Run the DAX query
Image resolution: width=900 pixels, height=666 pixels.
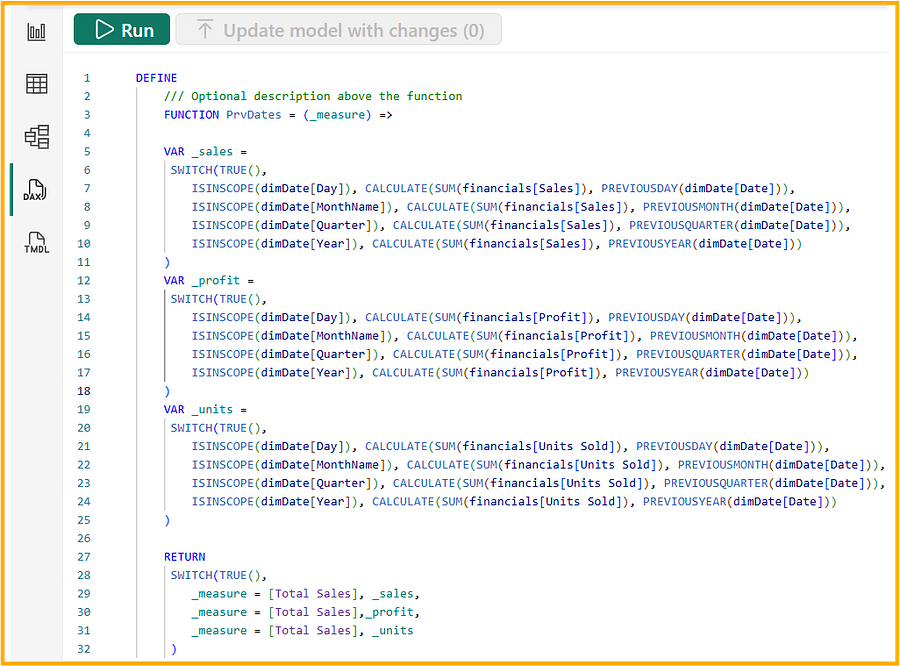point(121,29)
